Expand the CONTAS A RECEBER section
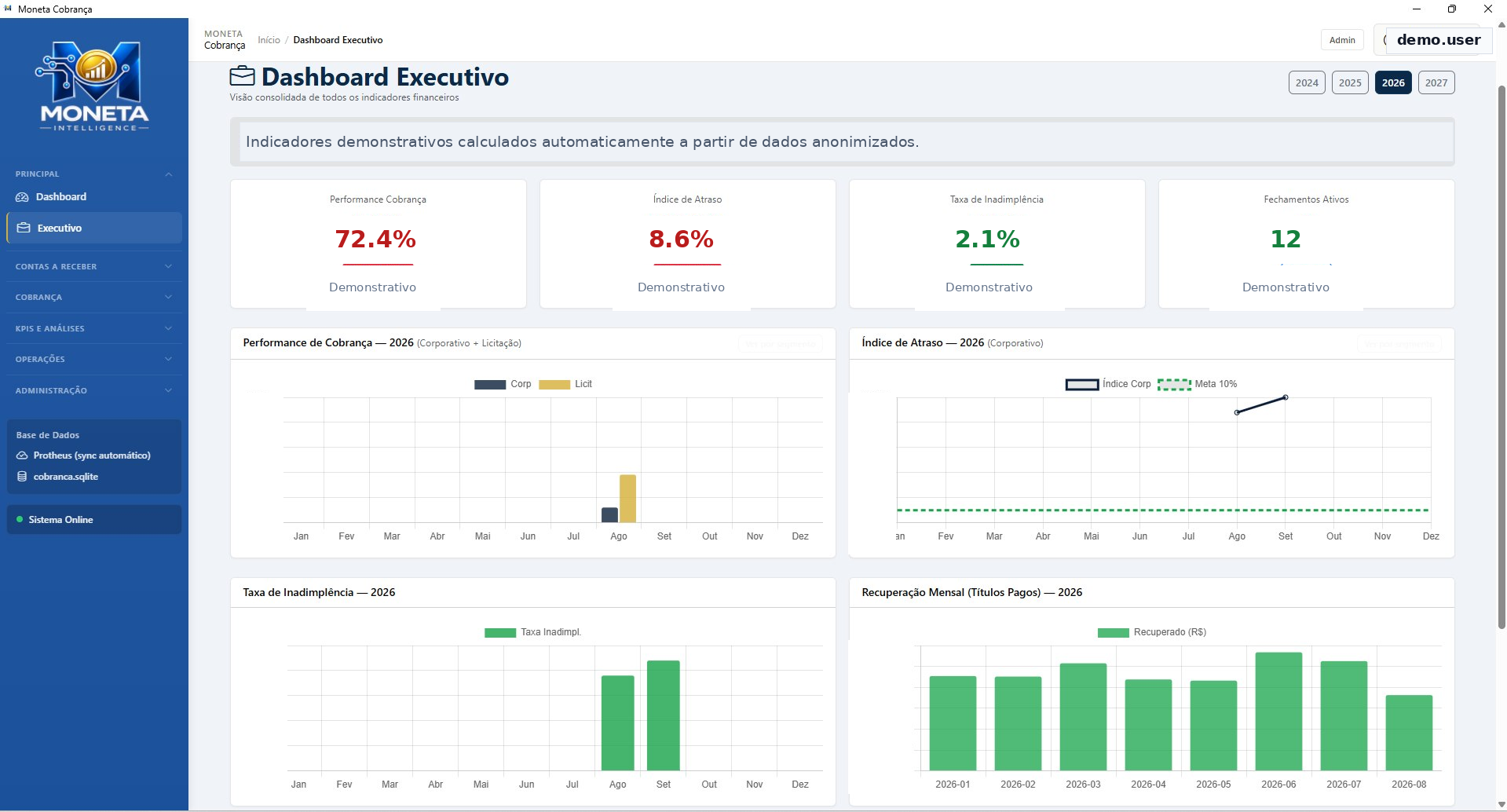The height and width of the screenshot is (812, 1507). 94,266
